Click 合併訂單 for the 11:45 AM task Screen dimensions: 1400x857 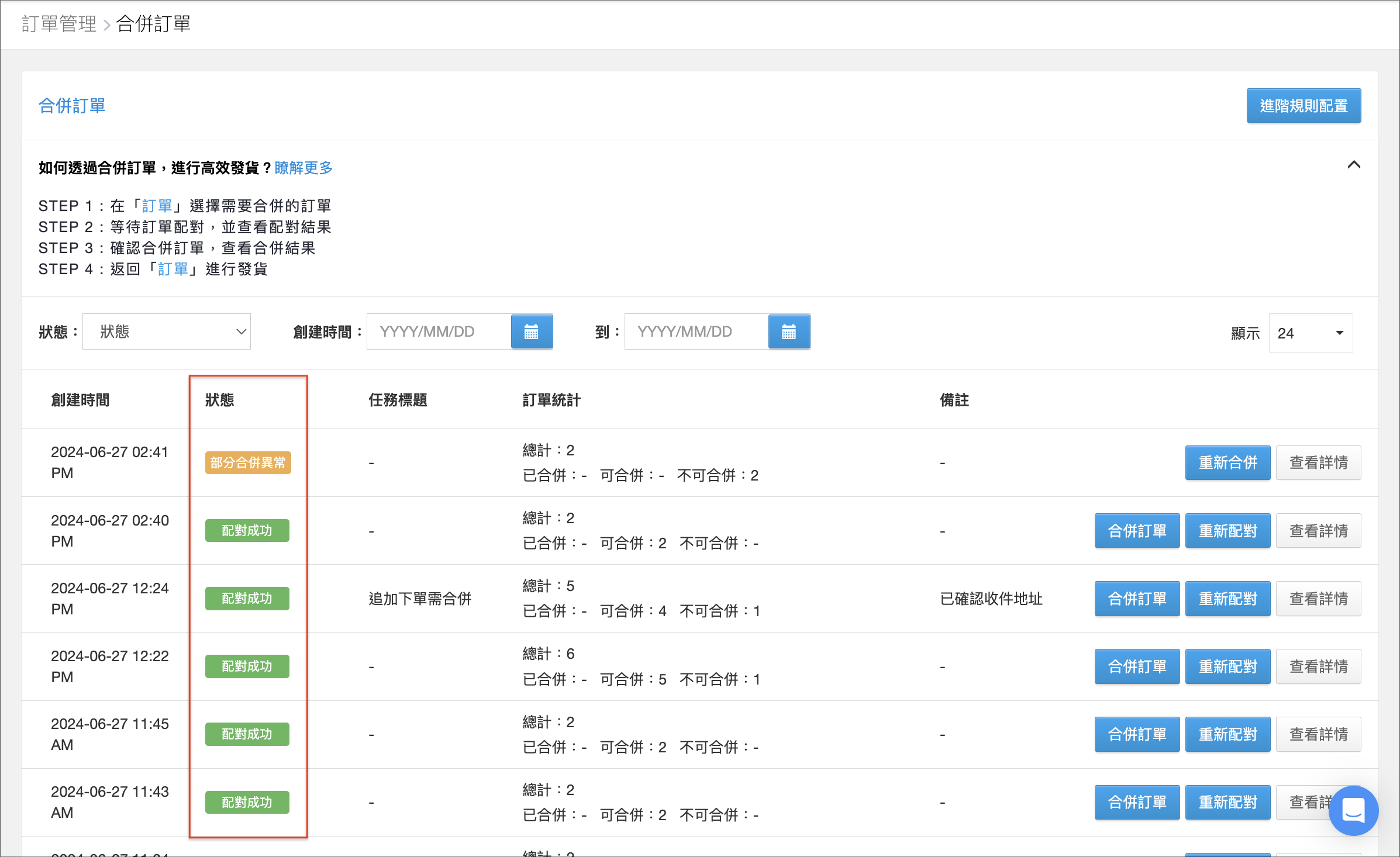(1137, 734)
